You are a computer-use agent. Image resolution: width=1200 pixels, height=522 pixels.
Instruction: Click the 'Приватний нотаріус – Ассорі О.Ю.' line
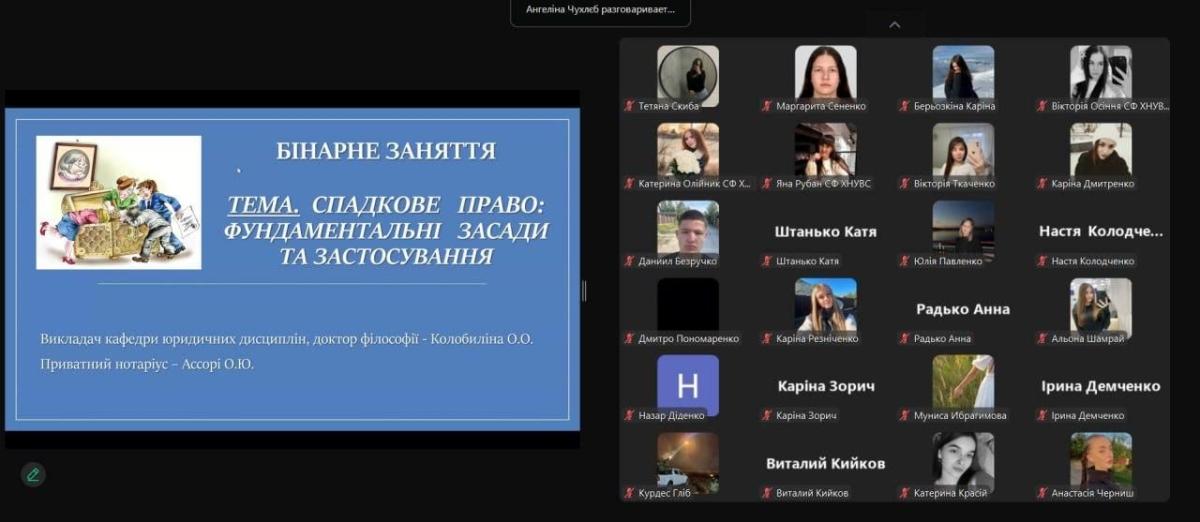147,364
